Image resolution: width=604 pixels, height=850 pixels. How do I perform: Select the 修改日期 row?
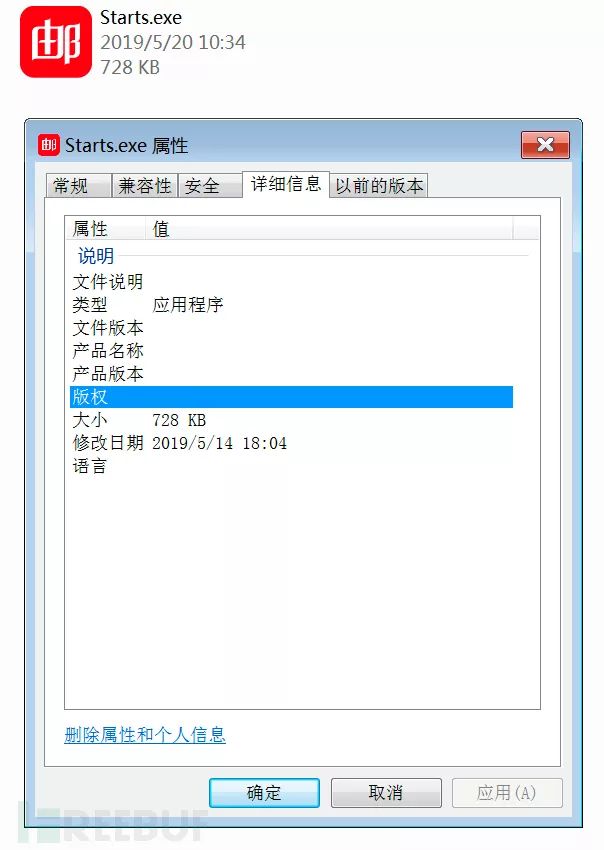tap(292, 443)
